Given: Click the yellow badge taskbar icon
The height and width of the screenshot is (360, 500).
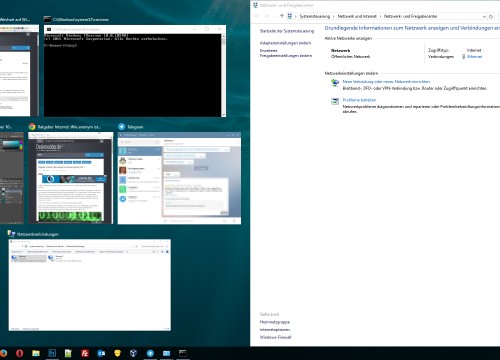Looking at the screenshot, I should pos(117,353).
